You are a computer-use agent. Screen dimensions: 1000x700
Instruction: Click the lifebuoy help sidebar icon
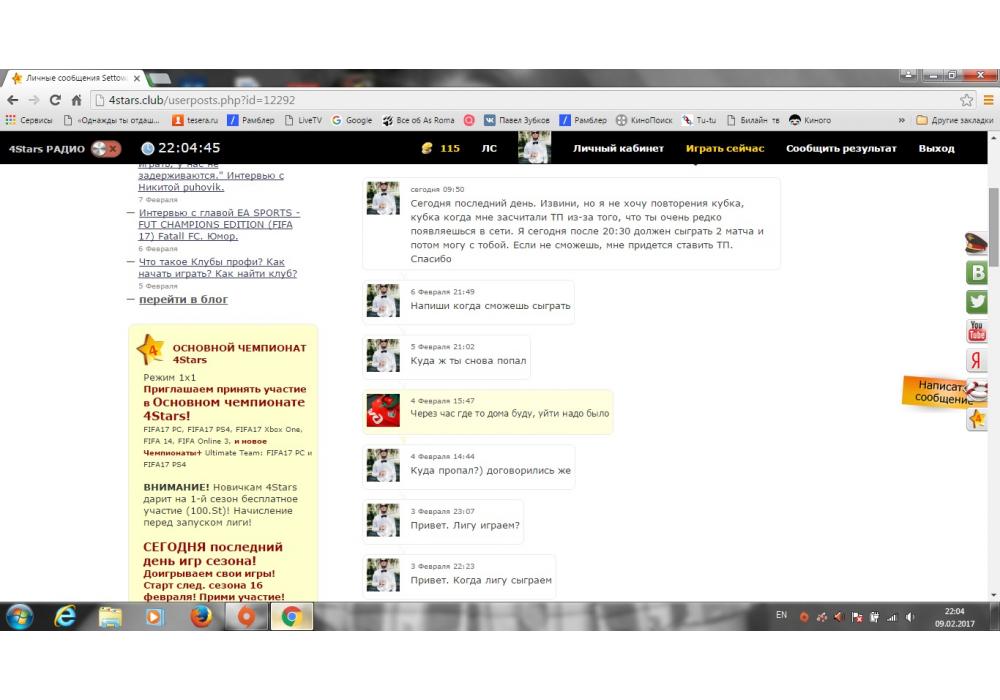tap(977, 391)
